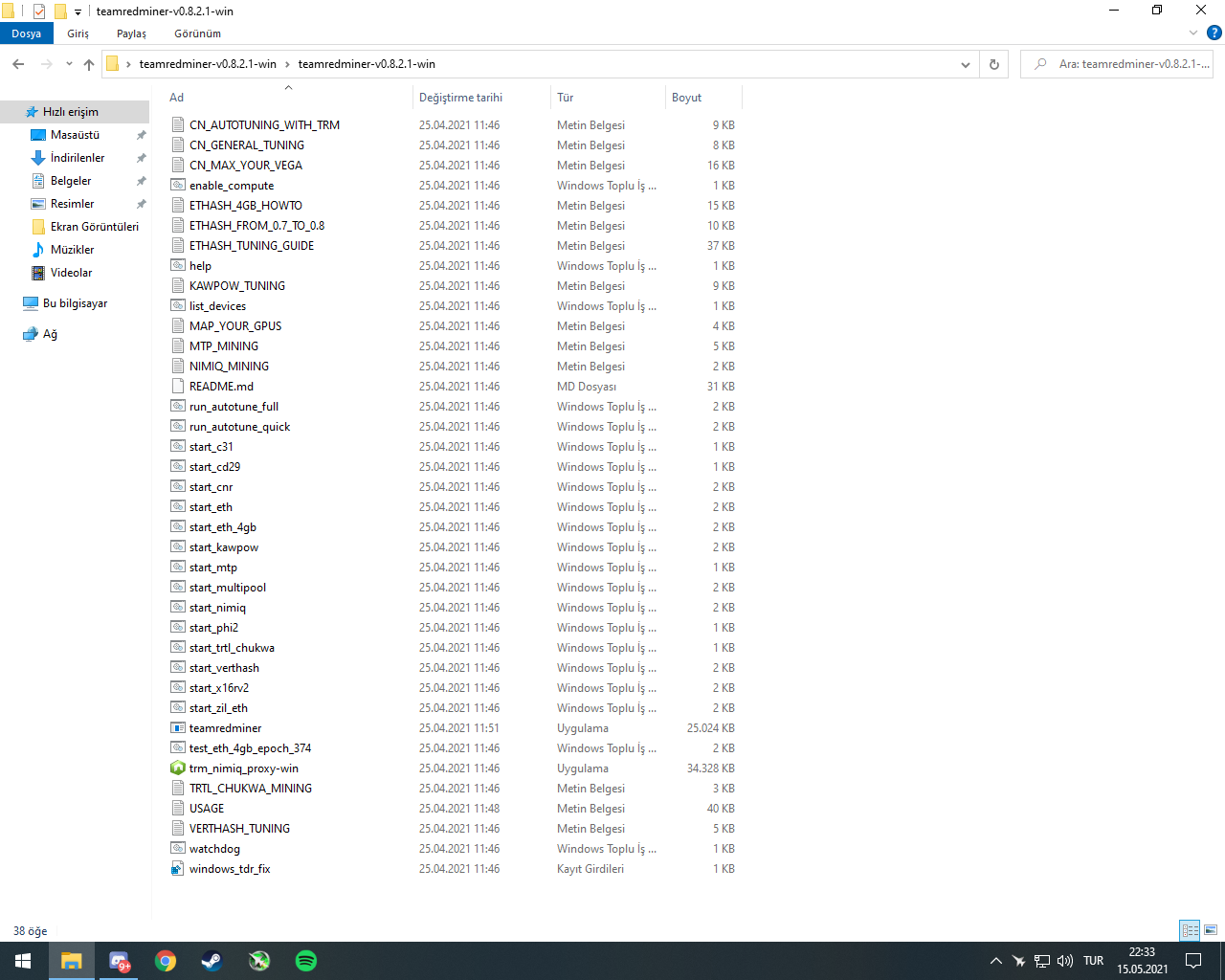Viewport: 1225px width, 980px height.
Task: Open the volume control in system tray
Action: [x=1065, y=961]
